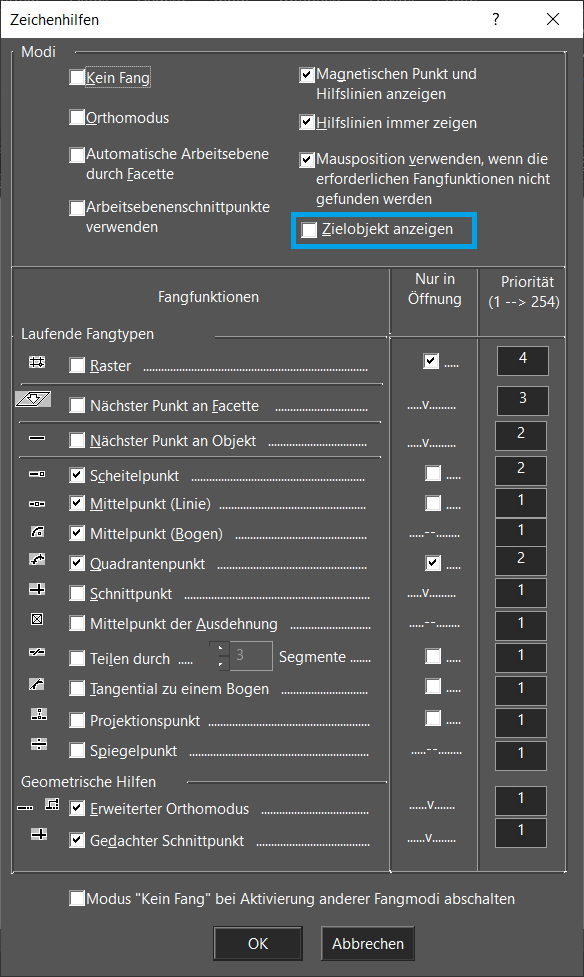Increase segment count with the up stepper
This screenshot has width=584, height=977.
(x=219, y=649)
